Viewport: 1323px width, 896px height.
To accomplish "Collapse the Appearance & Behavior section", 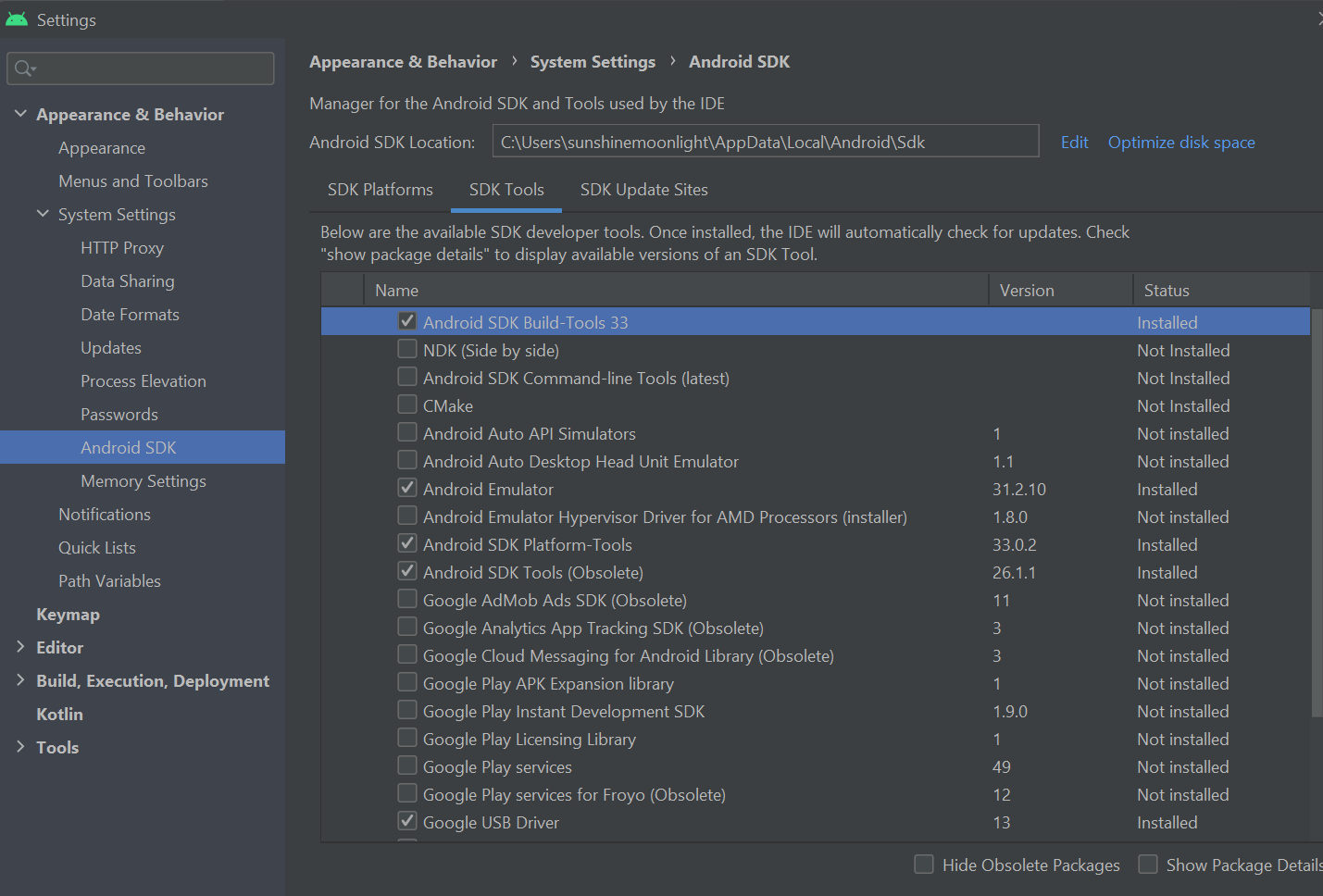I will click(20, 114).
